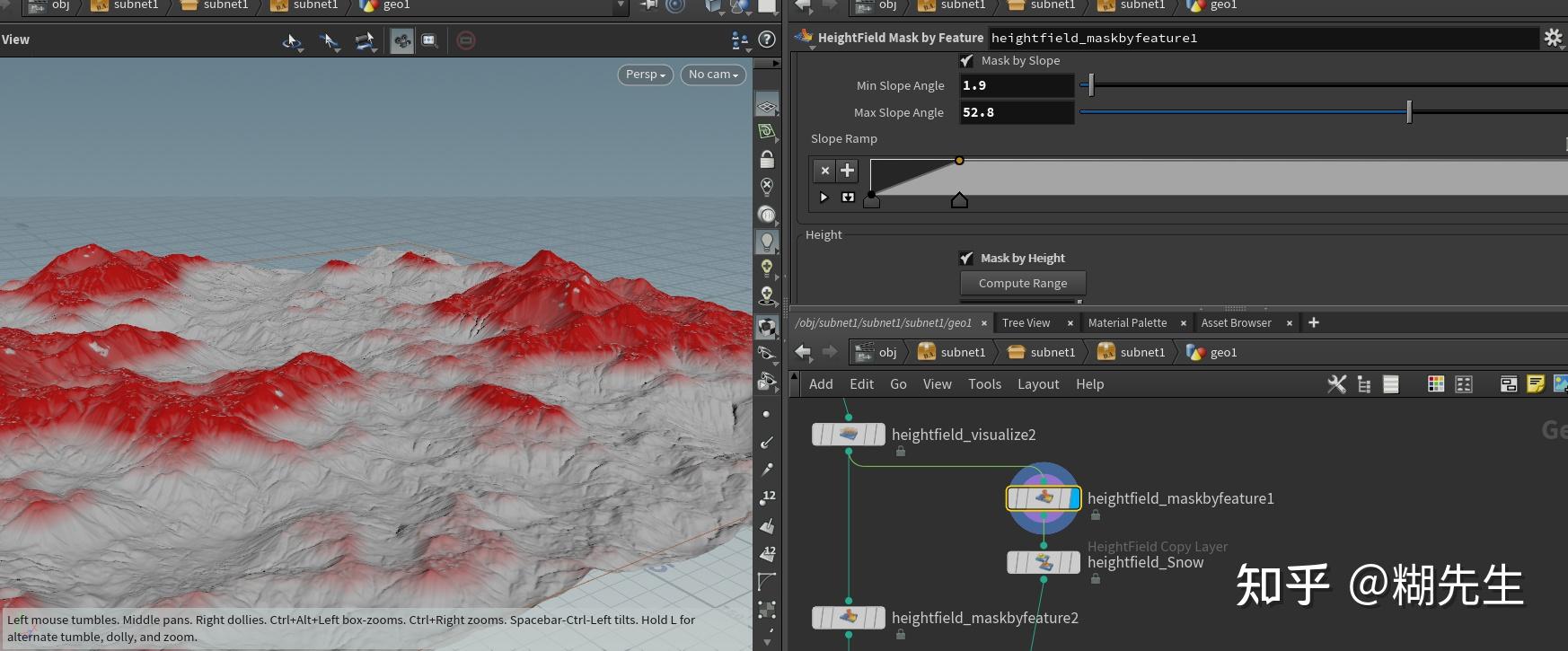Open the Persp viewport dropdown
This screenshot has height=651, width=1568.
click(645, 75)
